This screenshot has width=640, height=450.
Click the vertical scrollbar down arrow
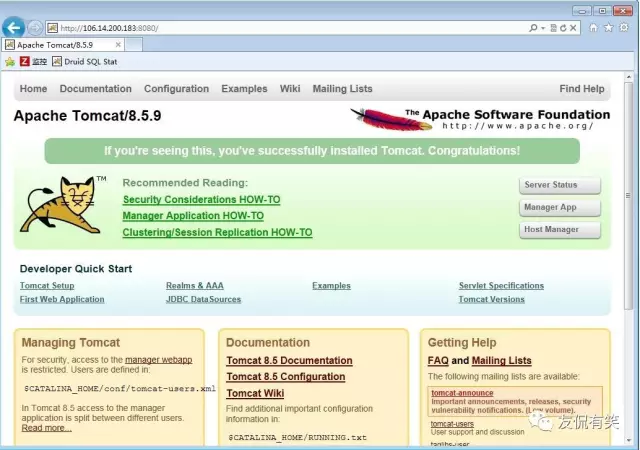[629, 441]
